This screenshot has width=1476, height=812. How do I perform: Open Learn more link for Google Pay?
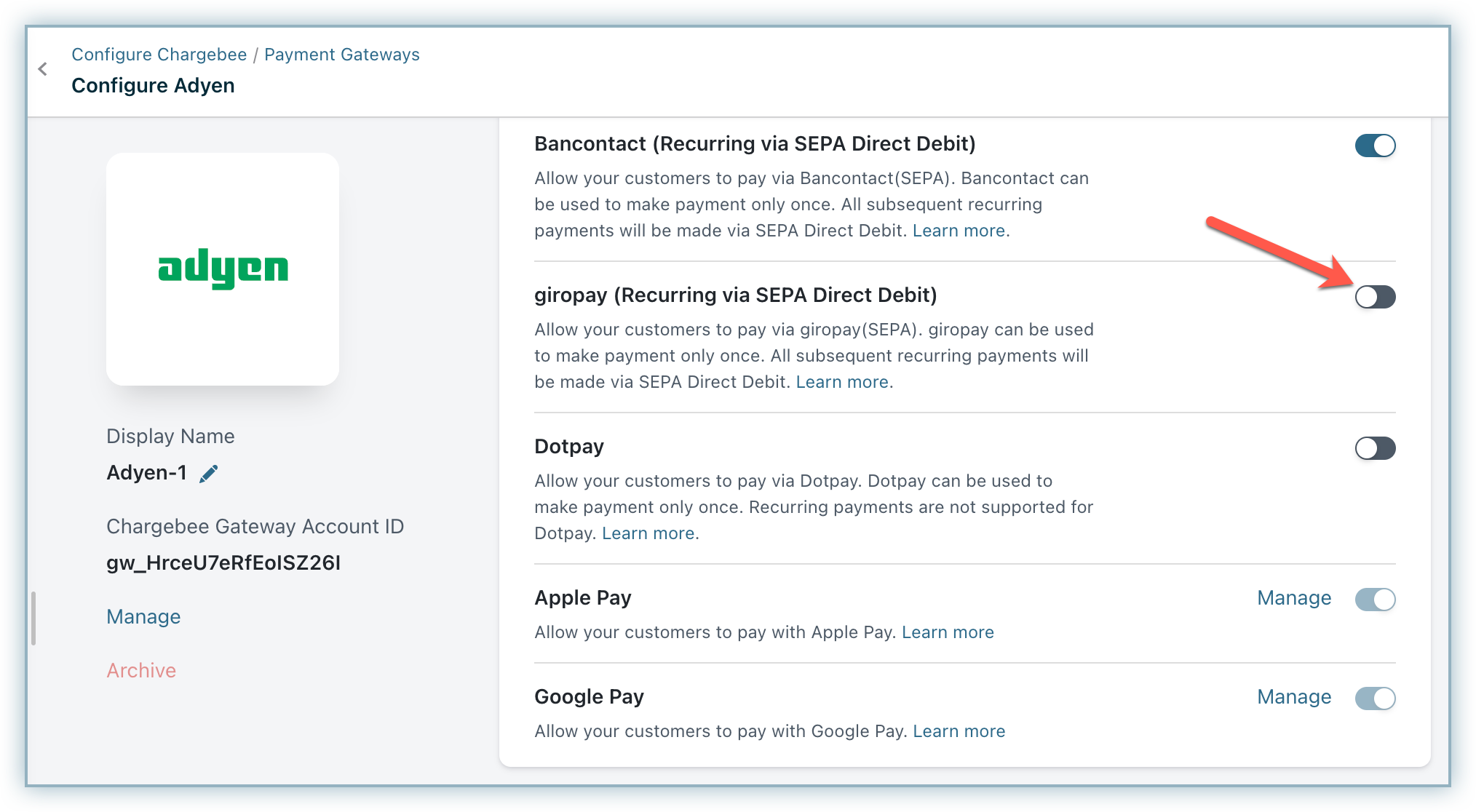click(959, 731)
